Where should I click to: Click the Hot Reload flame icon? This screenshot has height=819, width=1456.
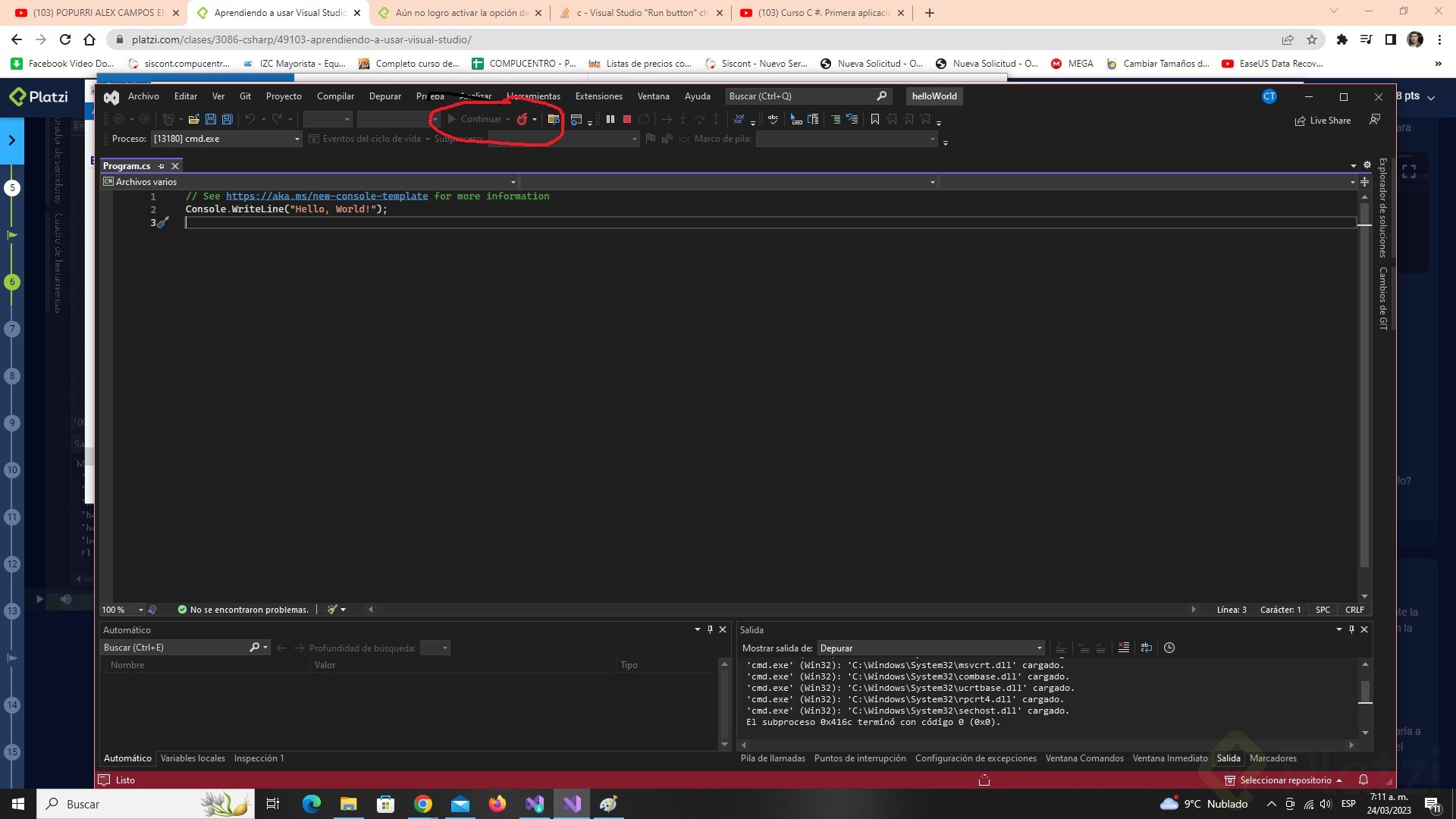tap(522, 119)
